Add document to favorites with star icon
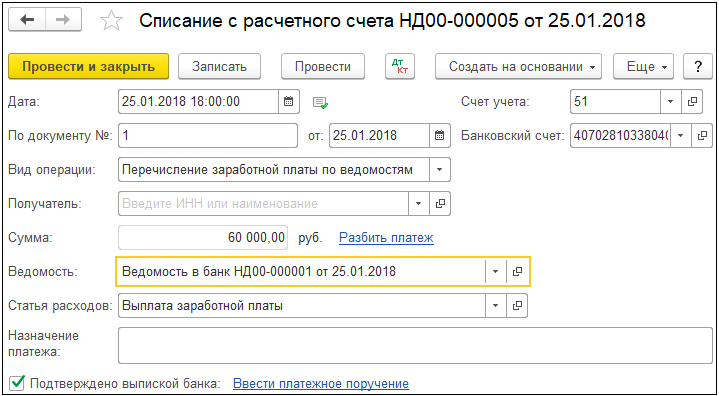 111,21
